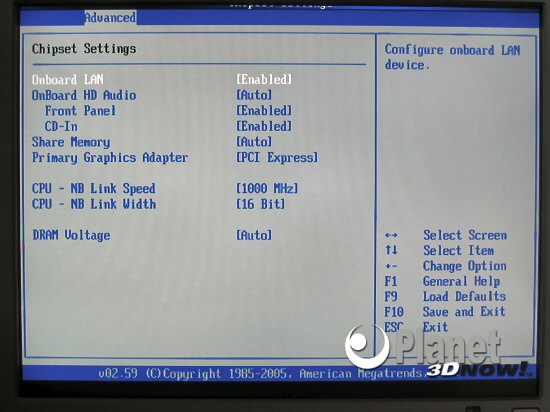The height and width of the screenshot is (412, 550).
Task: Open DRAM Voltage Auto option
Action: pyautogui.click(x=254, y=235)
